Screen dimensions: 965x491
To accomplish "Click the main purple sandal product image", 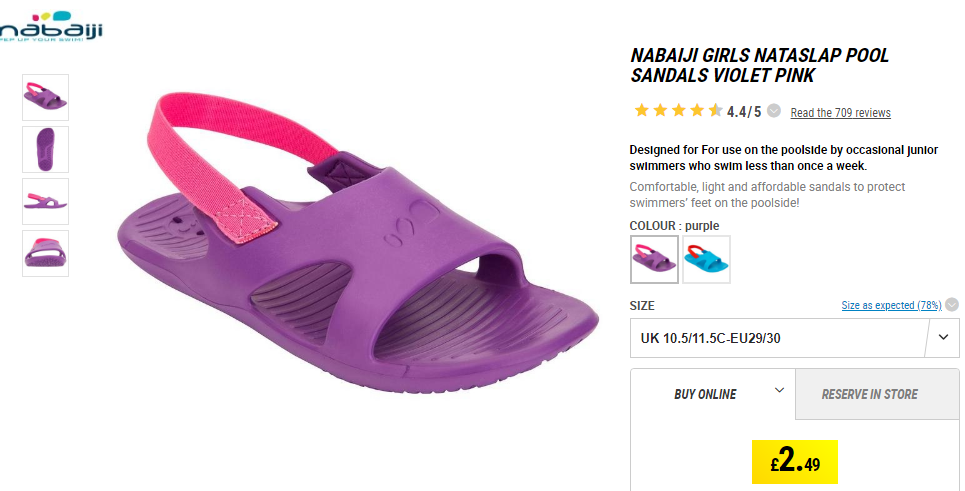I will pos(357,243).
